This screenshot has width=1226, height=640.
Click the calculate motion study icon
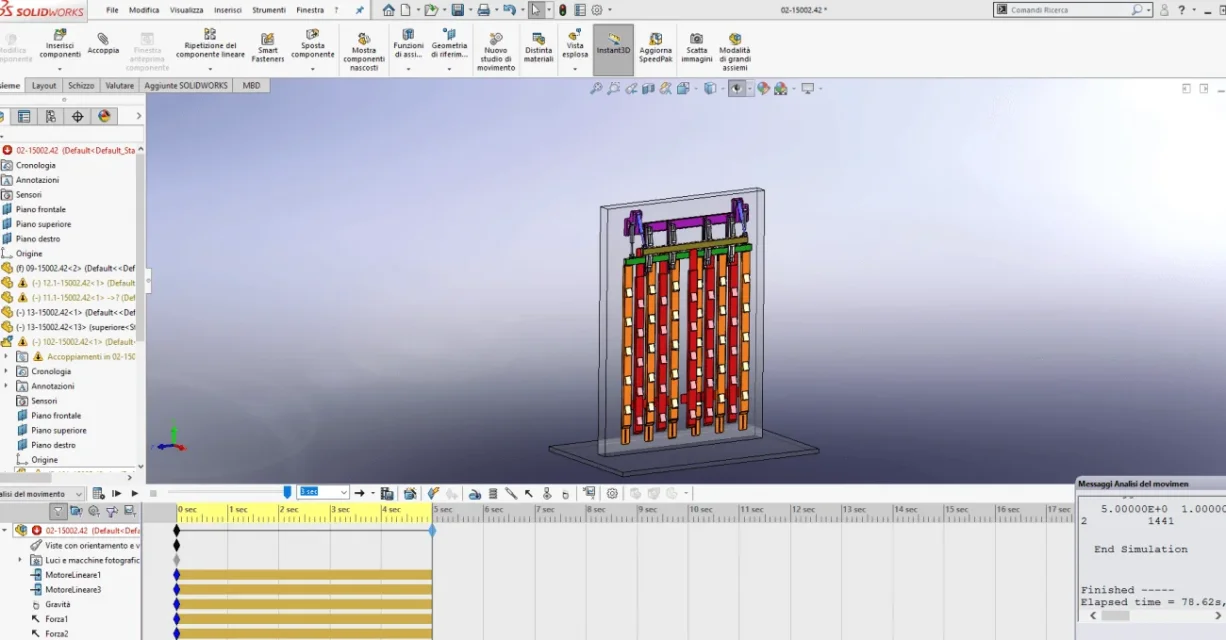click(98, 493)
